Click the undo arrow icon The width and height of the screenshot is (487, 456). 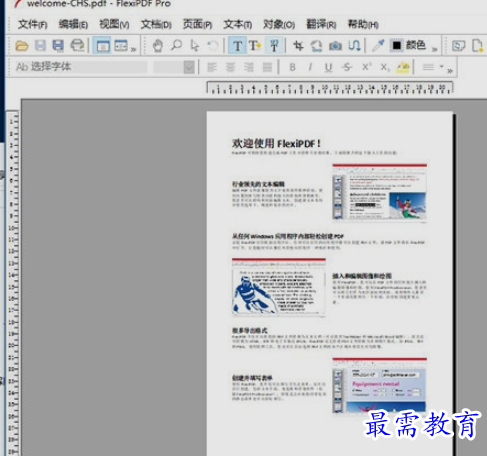click(213, 45)
